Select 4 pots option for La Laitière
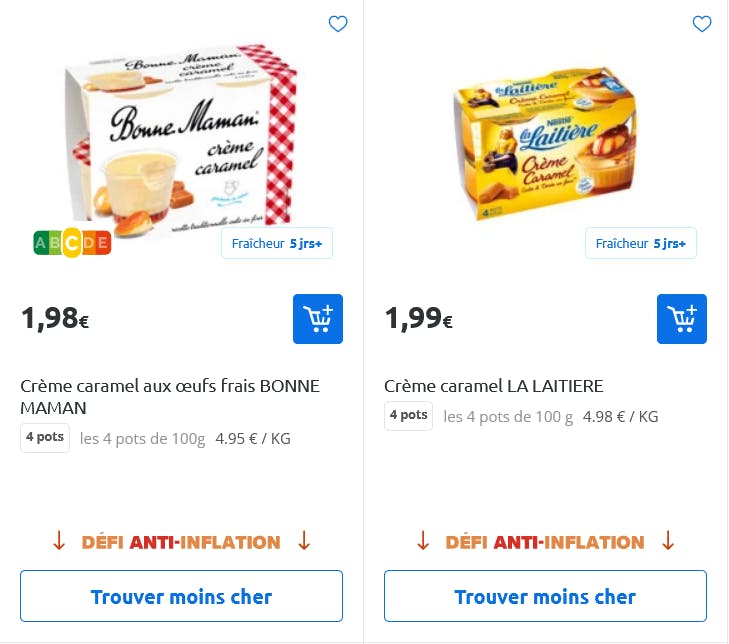Viewport: 729px width, 644px height. [409, 416]
